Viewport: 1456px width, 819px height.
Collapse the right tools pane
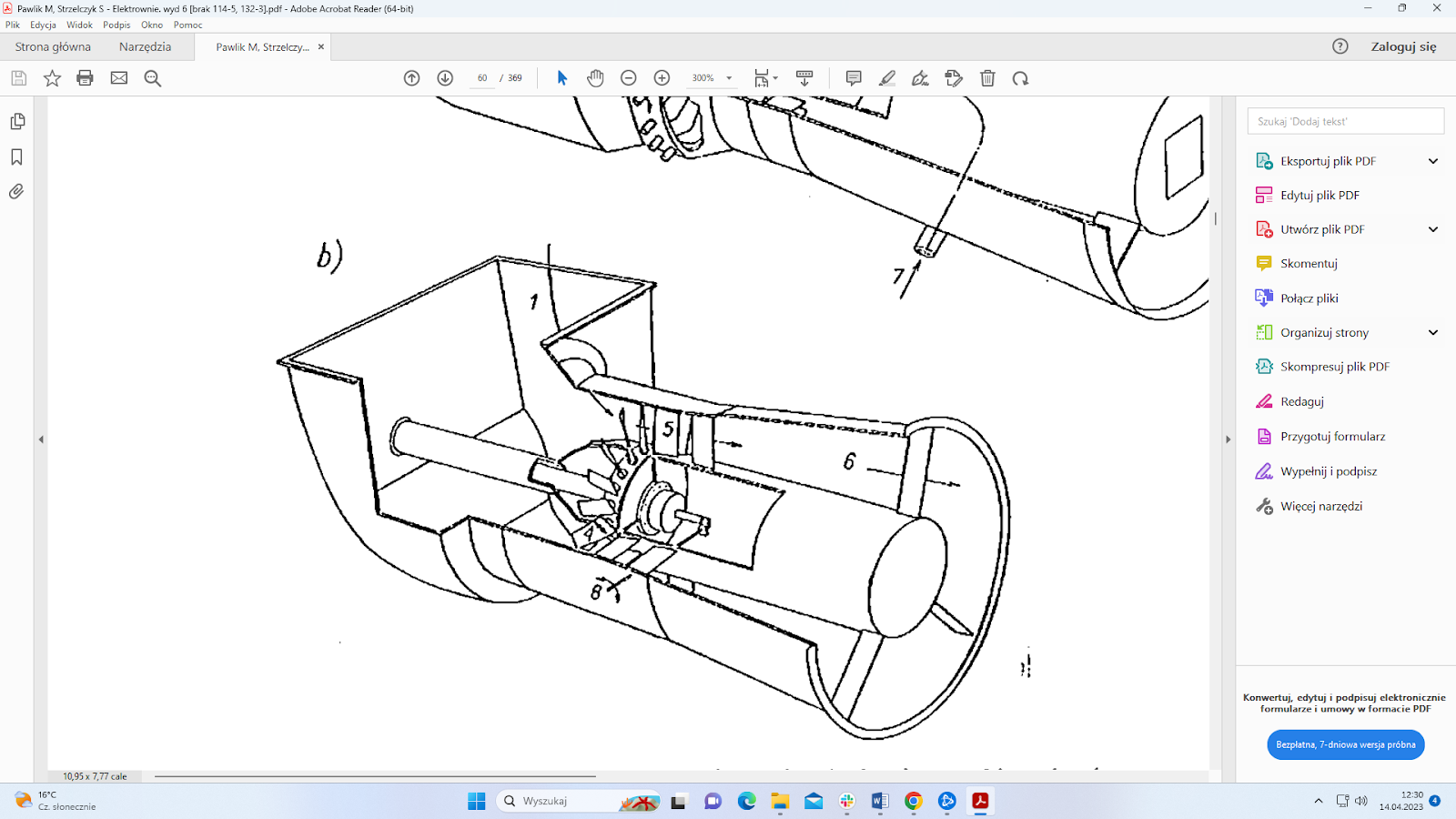[x=1228, y=440]
